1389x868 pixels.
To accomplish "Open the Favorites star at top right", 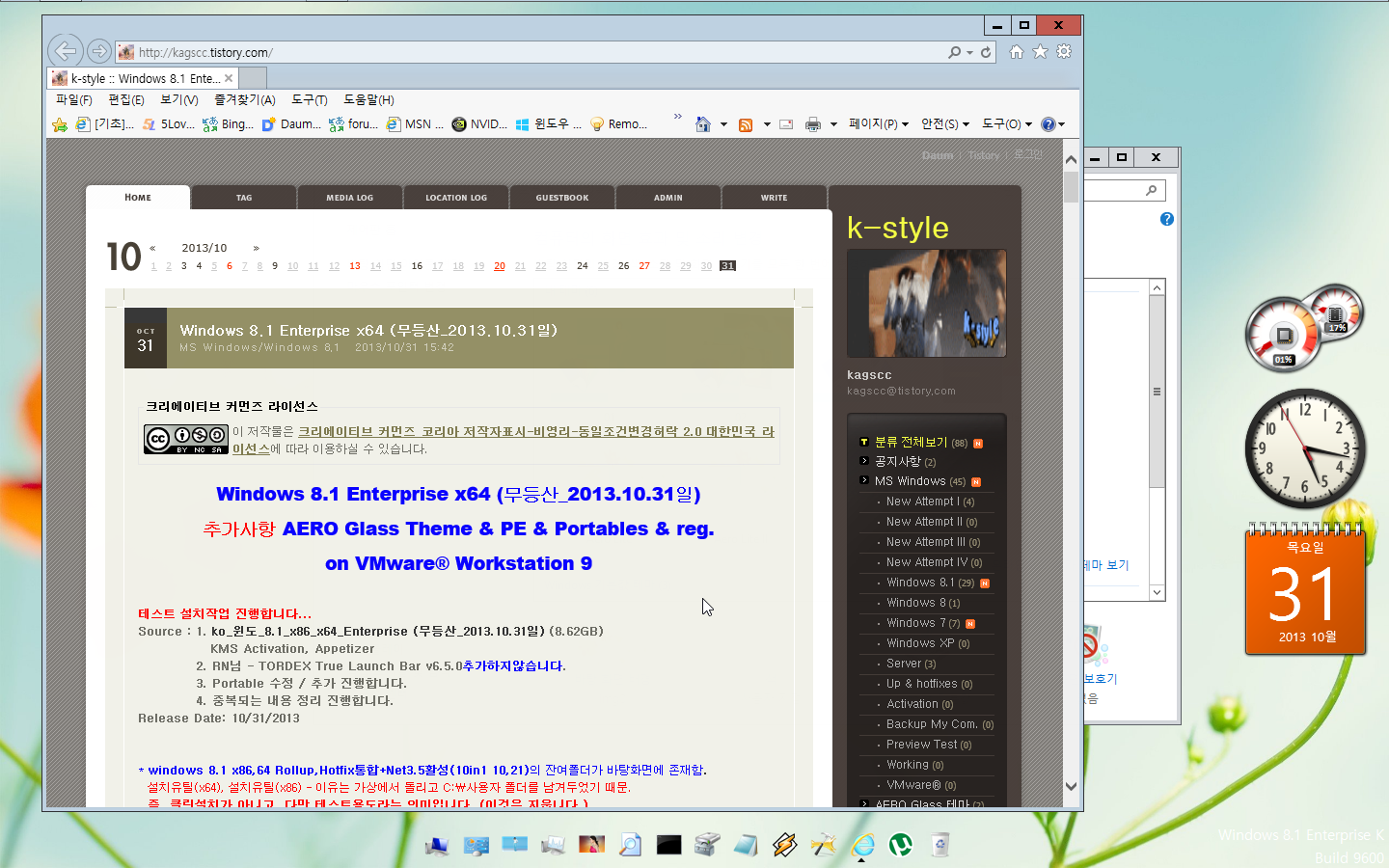I will click(1040, 52).
